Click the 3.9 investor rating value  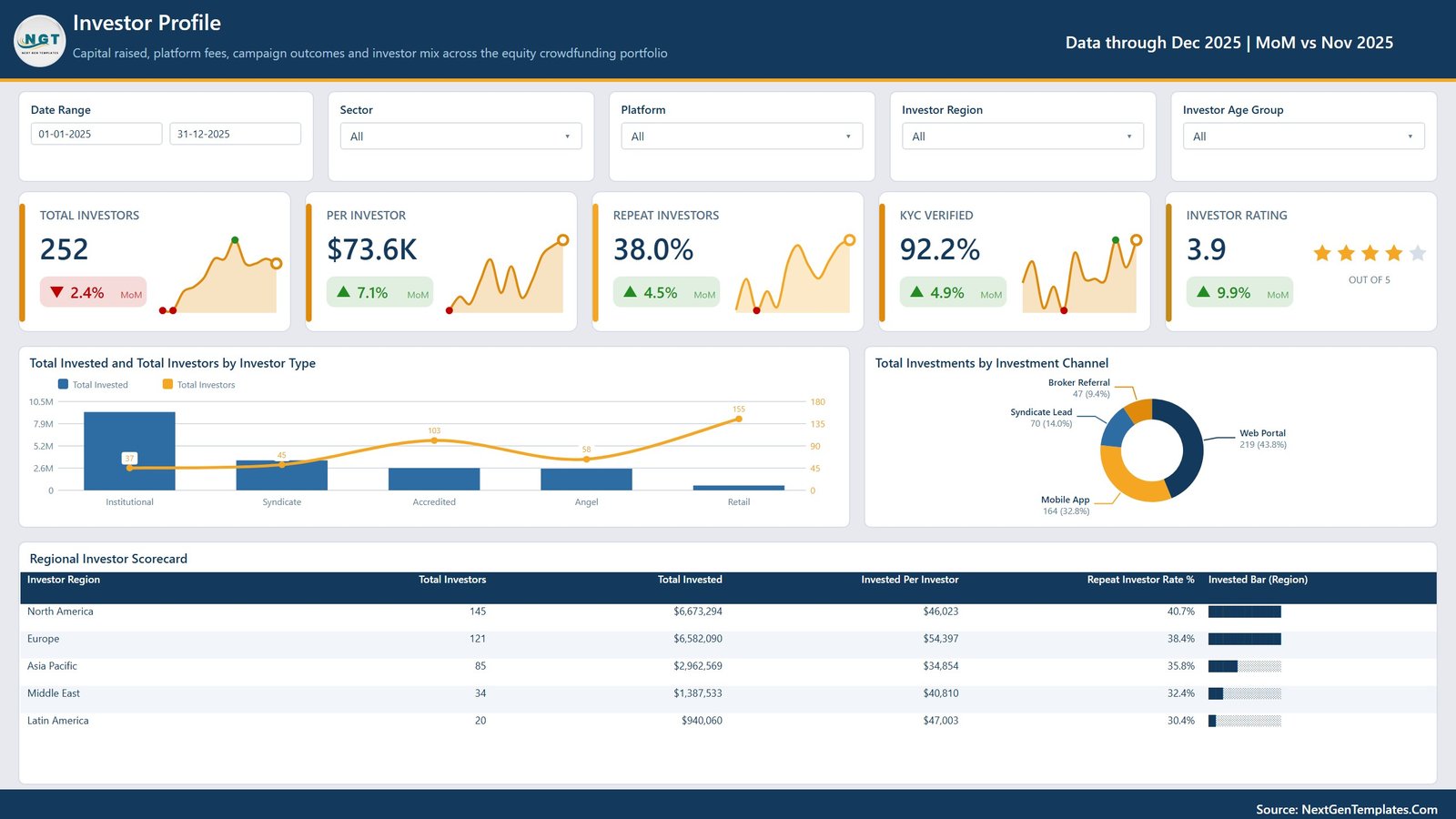point(1206,249)
